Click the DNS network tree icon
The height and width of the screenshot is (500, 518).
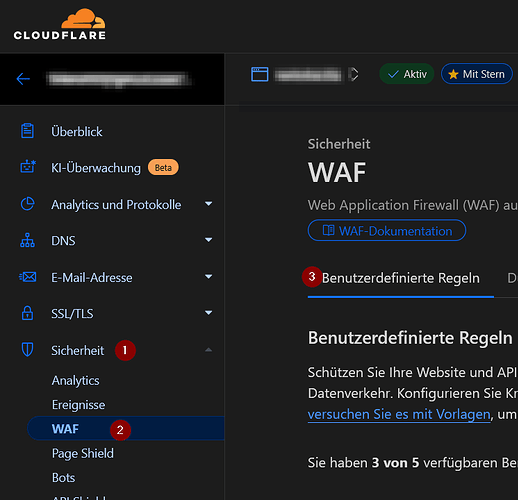tap(27, 240)
